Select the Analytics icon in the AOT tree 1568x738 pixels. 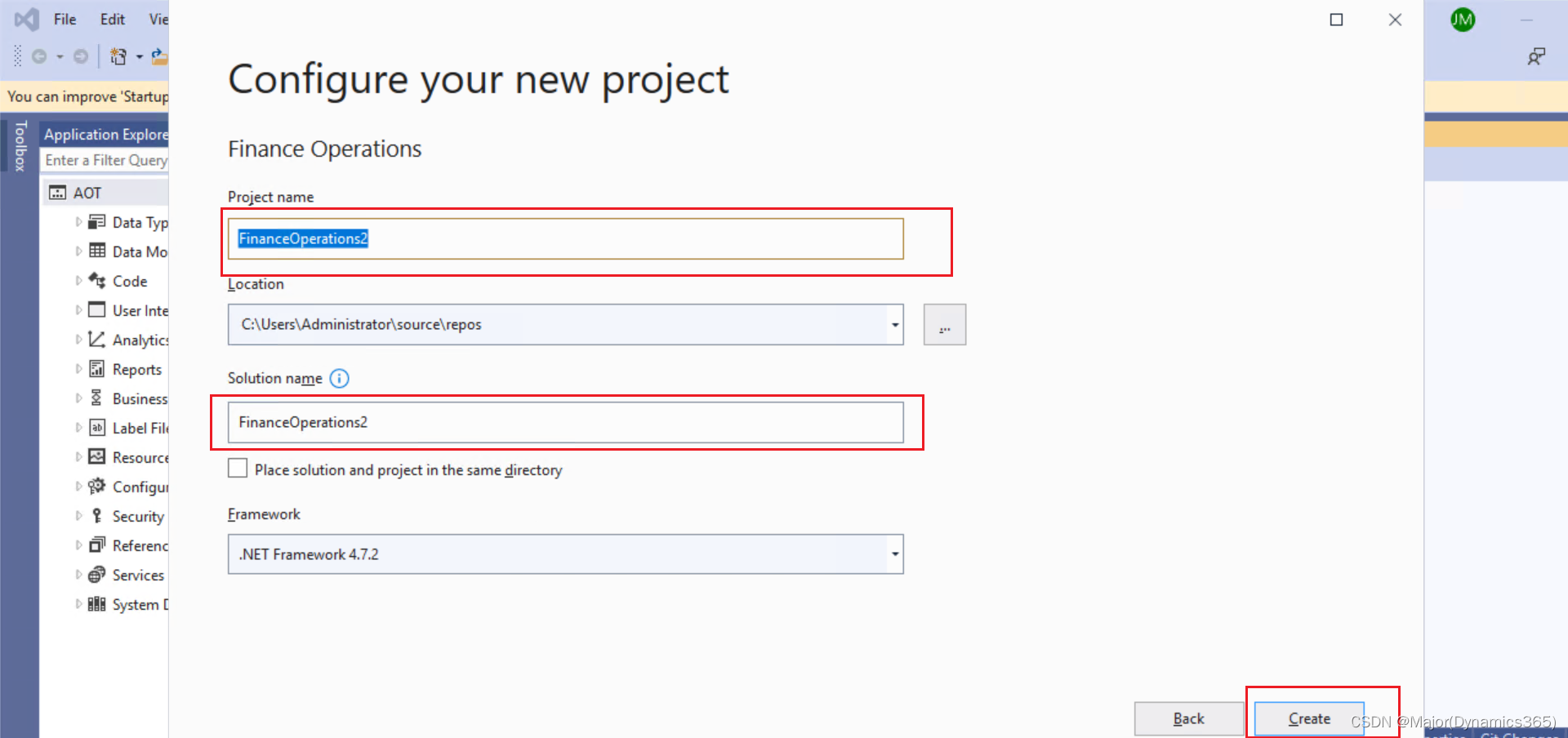[96, 340]
